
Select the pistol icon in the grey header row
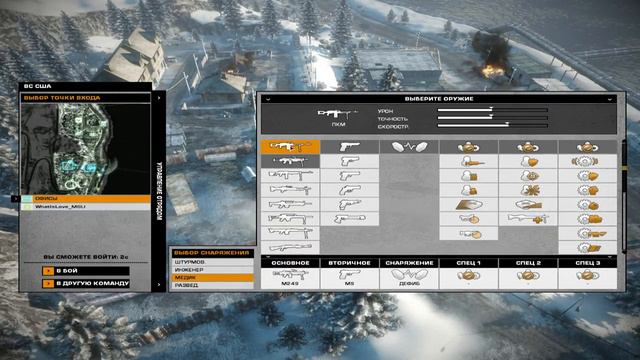pos(350,147)
